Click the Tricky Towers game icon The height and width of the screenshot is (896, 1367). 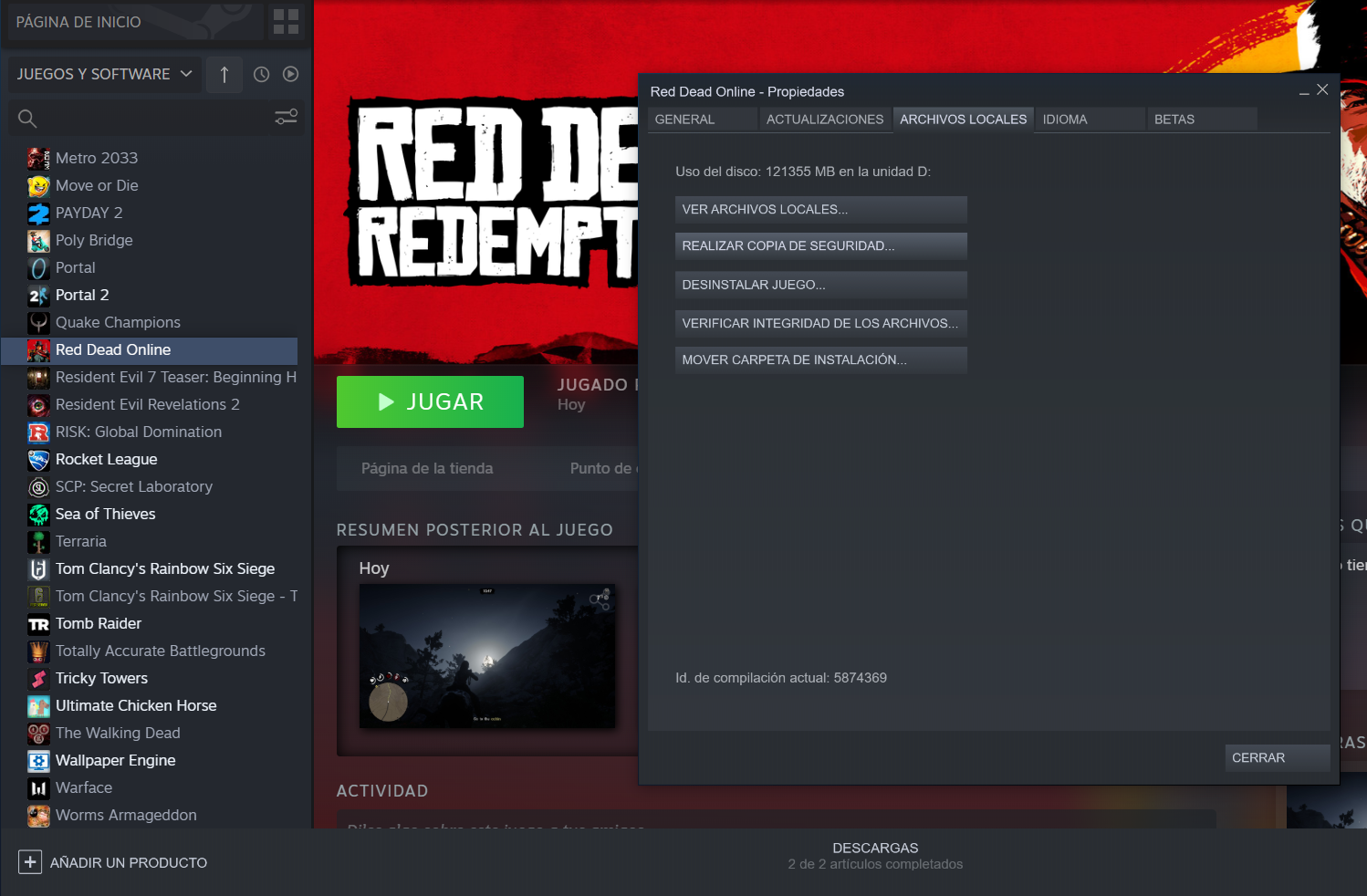tap(38, 679)
